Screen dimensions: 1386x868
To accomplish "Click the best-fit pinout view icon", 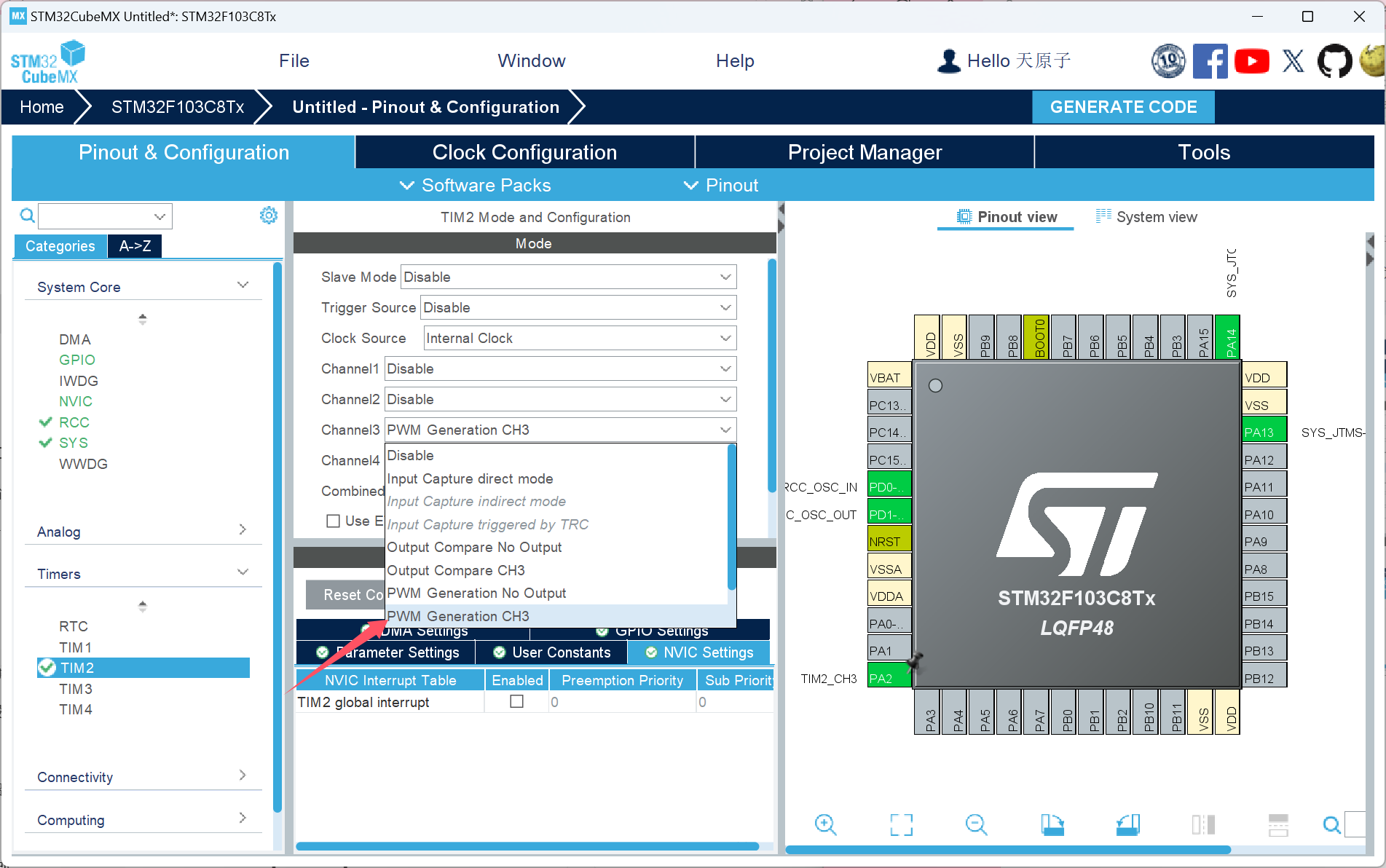I will (901, 825).
